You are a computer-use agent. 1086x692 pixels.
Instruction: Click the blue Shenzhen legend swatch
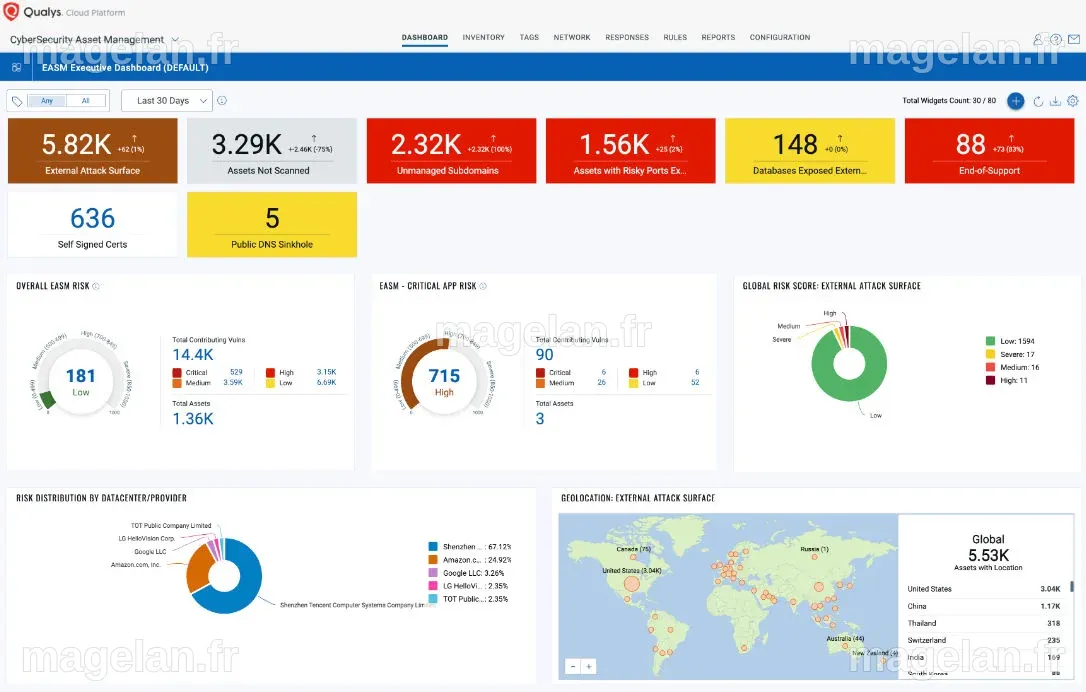[x=433, y=547]
